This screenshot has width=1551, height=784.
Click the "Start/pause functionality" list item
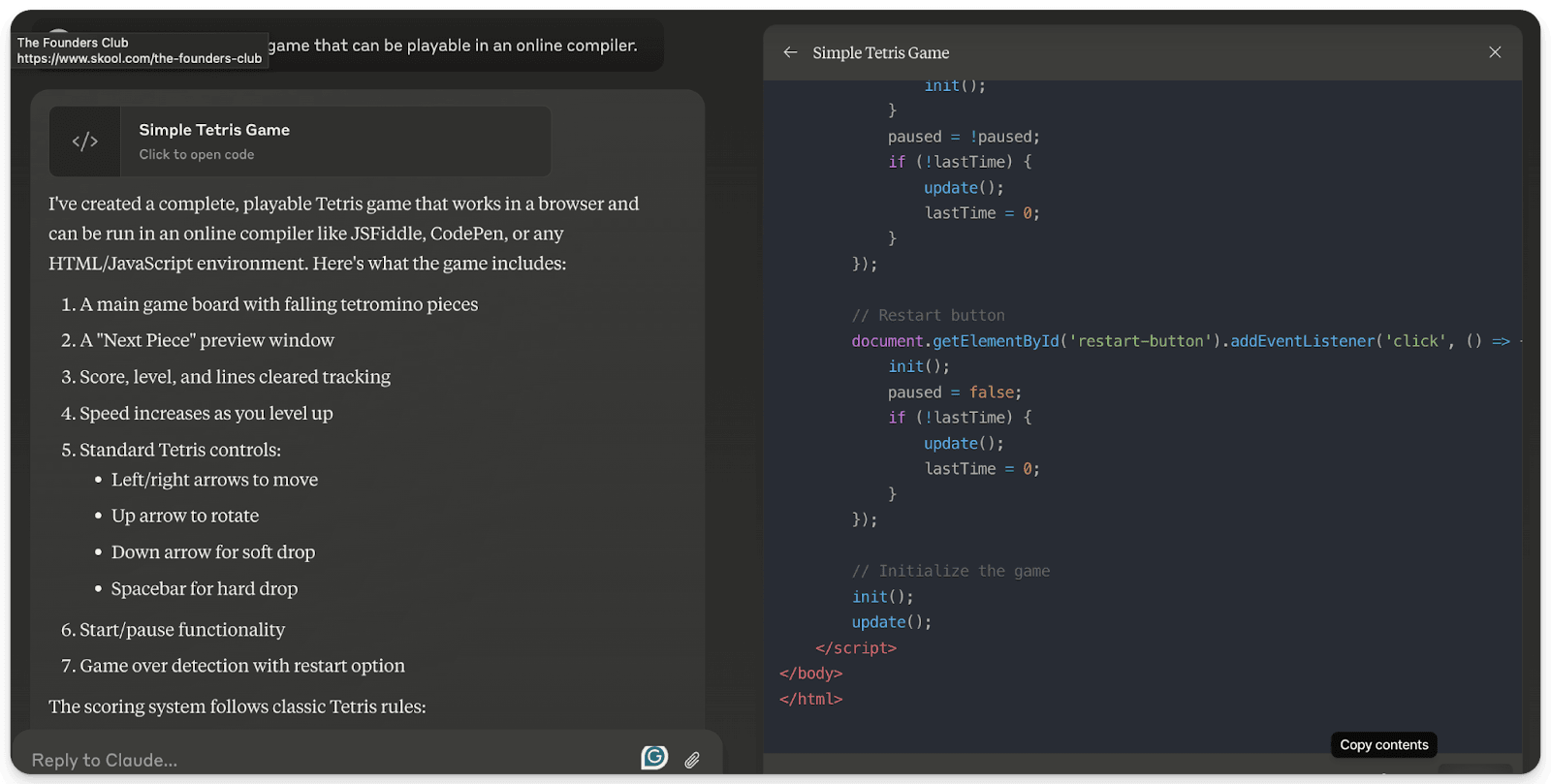pos(182,630)
